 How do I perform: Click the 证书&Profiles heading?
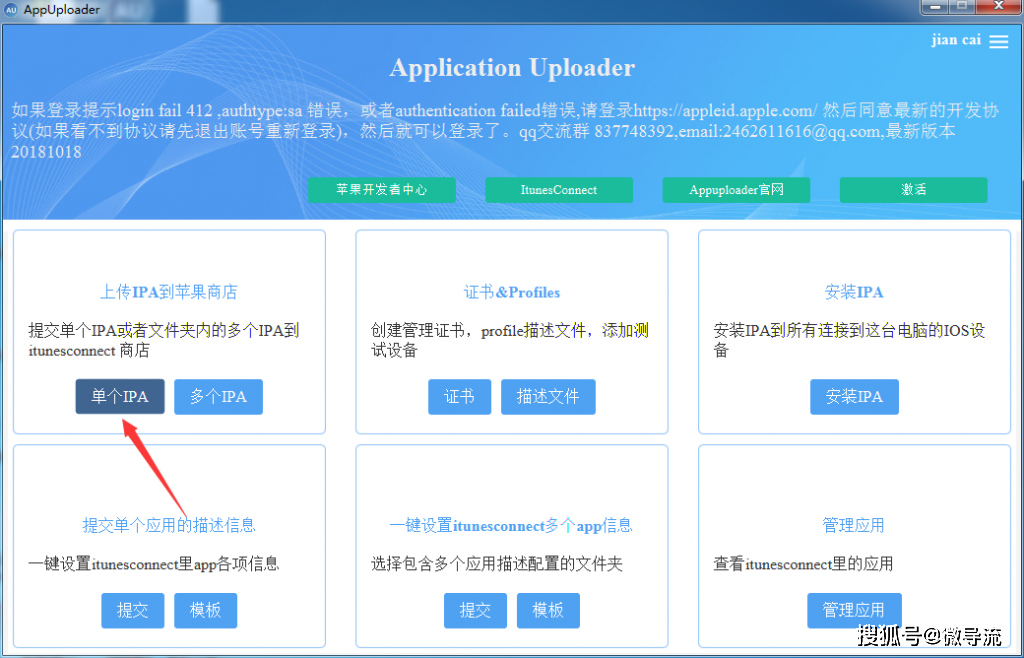(x=512, y=292)
